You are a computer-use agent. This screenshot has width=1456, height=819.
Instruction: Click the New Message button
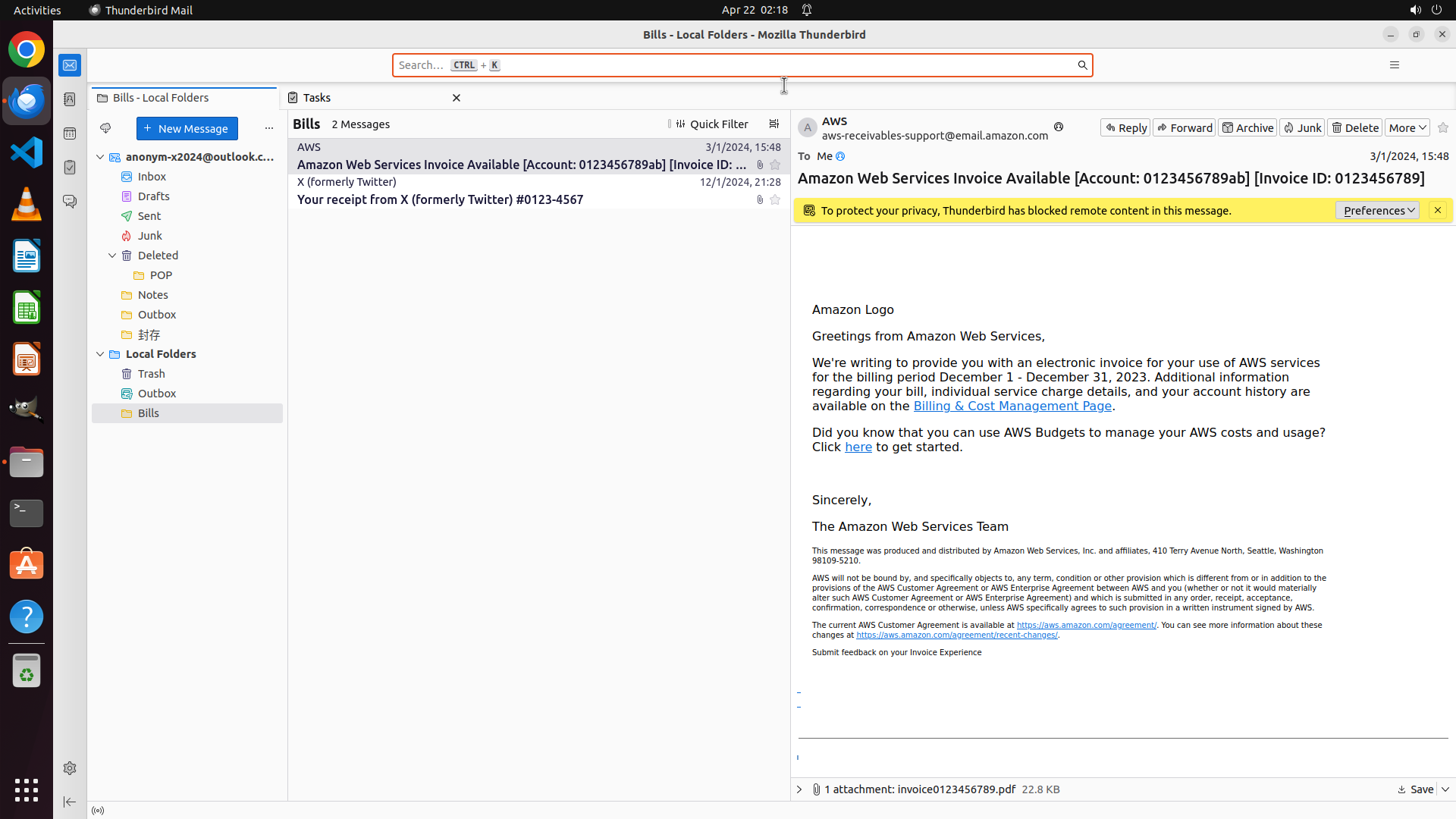click(187, 128)
